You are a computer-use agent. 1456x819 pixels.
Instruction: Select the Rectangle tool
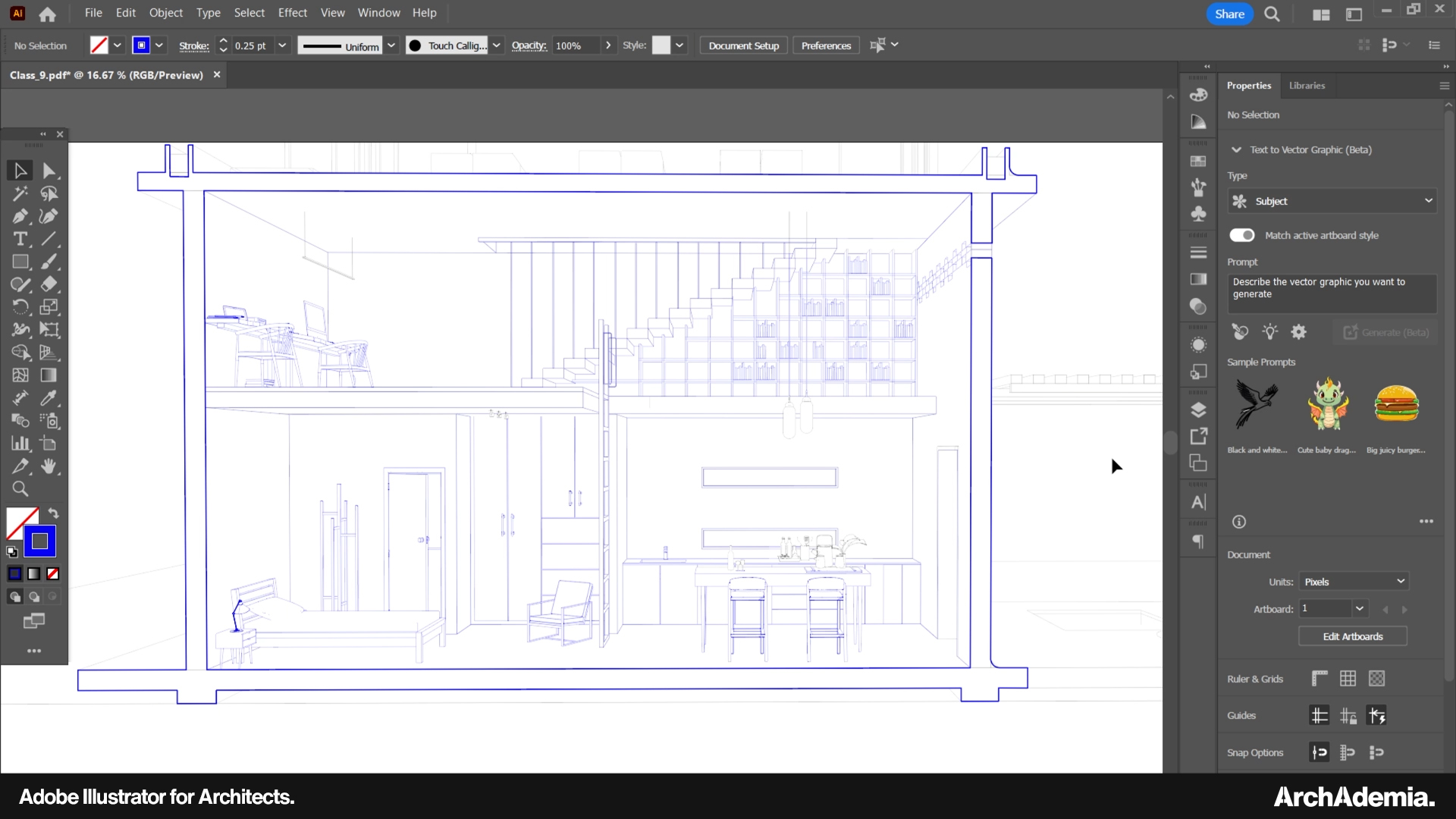(20, 262)
